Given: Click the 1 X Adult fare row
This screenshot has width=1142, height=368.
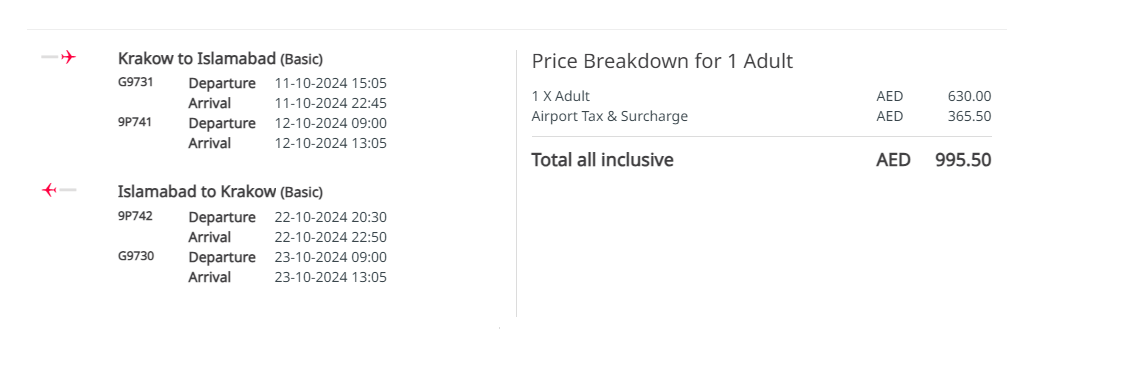Looking at the screenshot, I should [761, 96].
